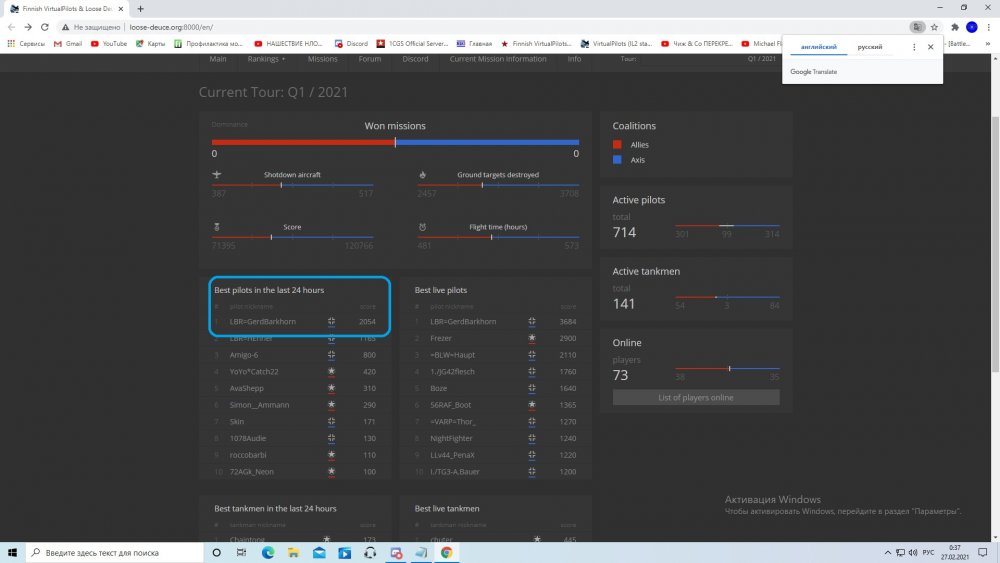Open Microsoft Edge from the taskbar

pyautogui.click(x=268, y=552)
